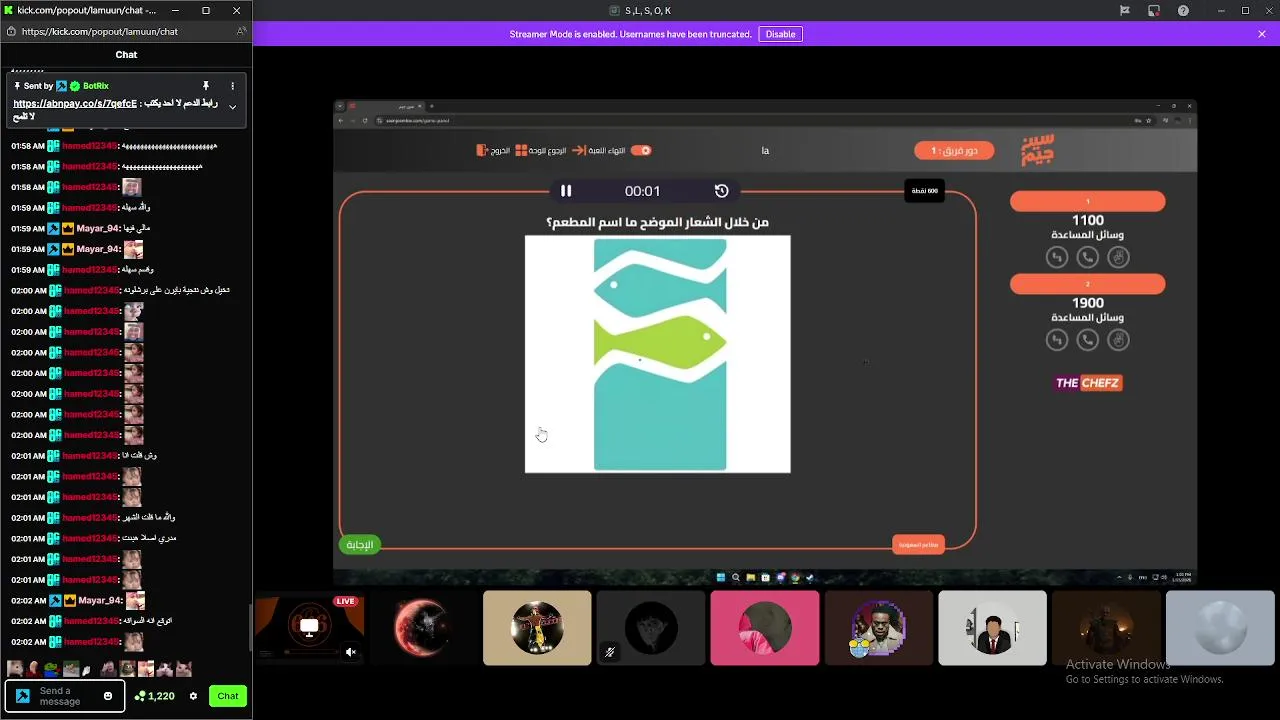Image resolution: width=1280 pixels, height=720 pixels.
Task: Click the padlock site info icon in chat window
Action: click(x=11, y=31)
